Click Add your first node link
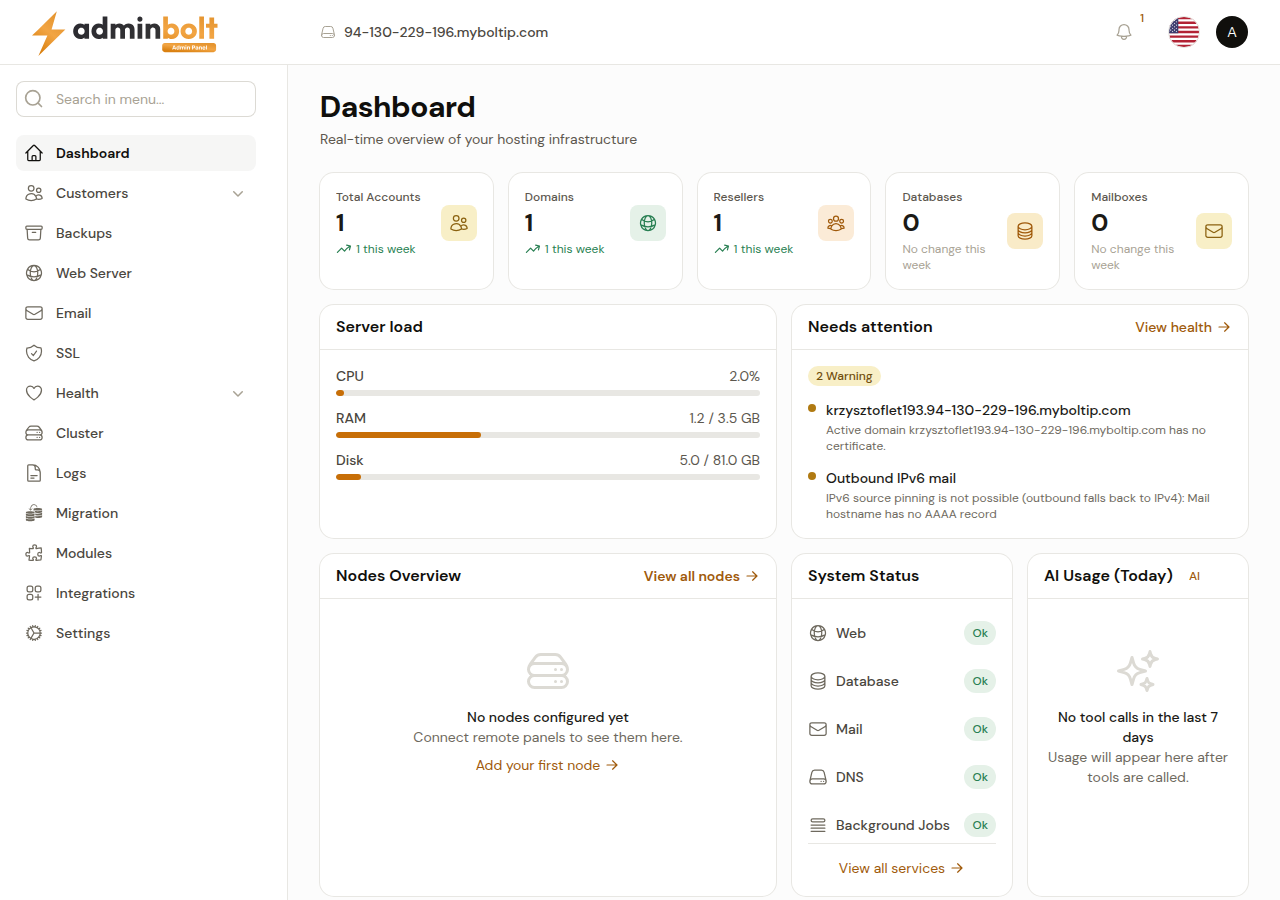The height and width of the screenshot is (900, 1280). coord(548,765)
